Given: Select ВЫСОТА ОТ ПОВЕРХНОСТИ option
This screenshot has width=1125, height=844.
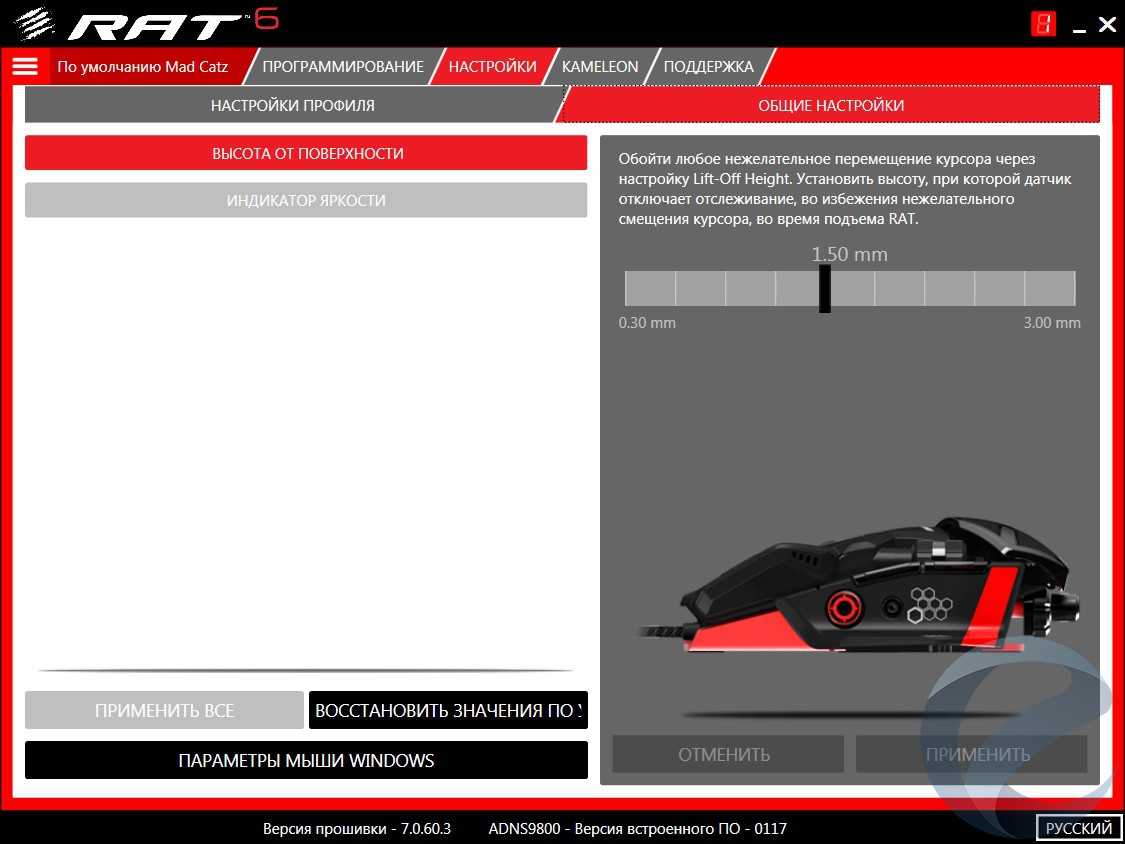Looking at the screenshot, I should coord(306,153).
